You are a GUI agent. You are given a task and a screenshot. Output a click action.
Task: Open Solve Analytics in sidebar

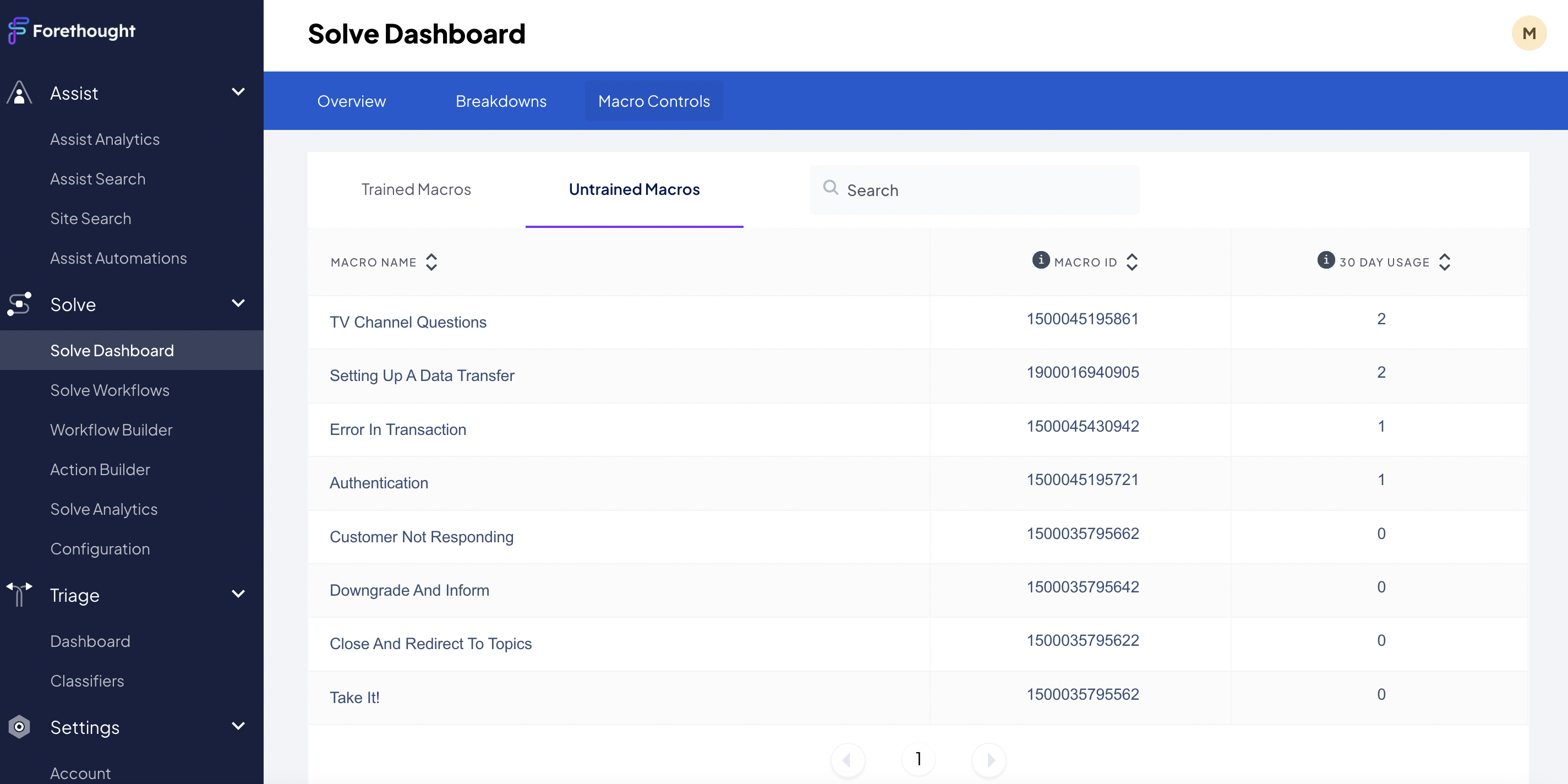[x=103, y=509]
